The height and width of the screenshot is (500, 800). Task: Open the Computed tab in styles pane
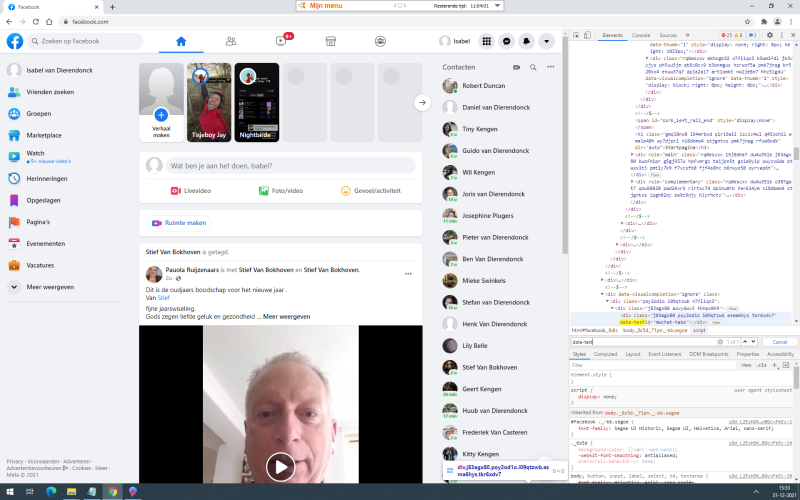606,354
